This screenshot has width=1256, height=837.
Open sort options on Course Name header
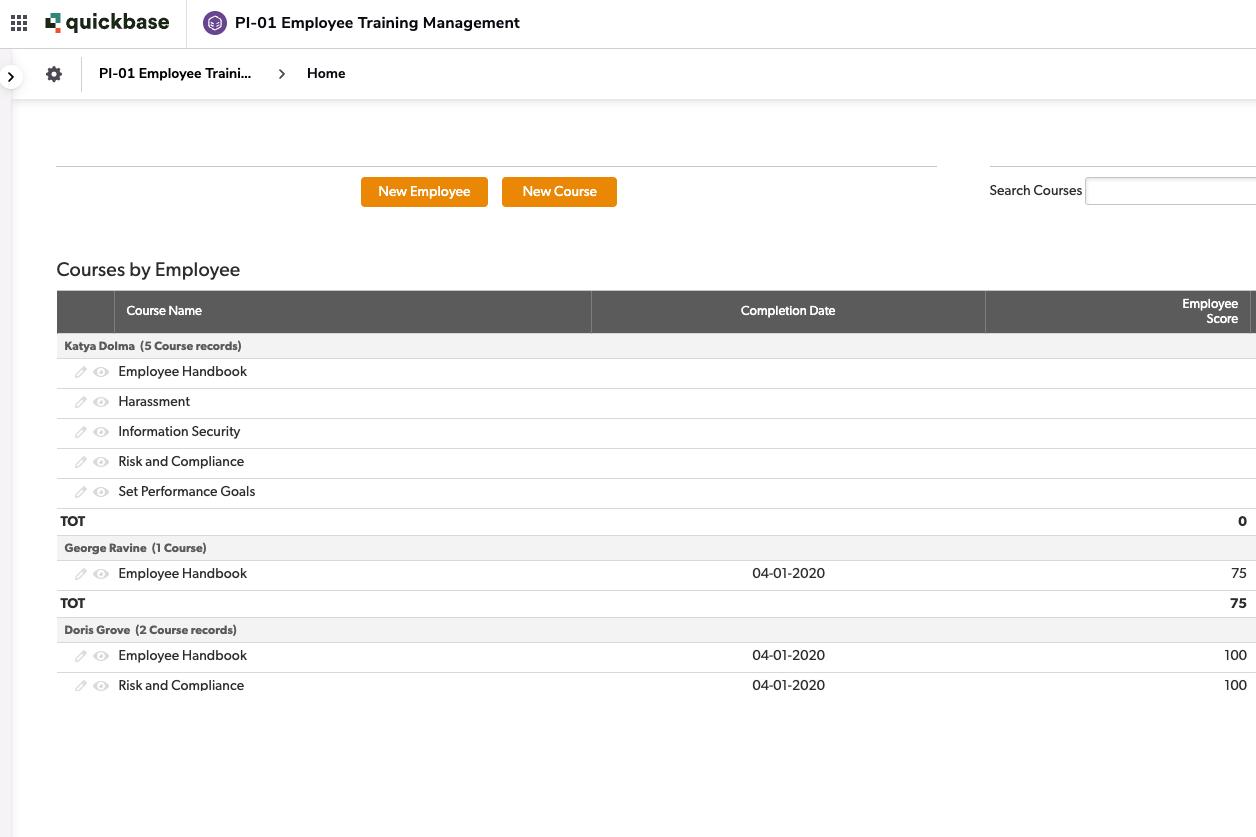(x=163, y=311)
